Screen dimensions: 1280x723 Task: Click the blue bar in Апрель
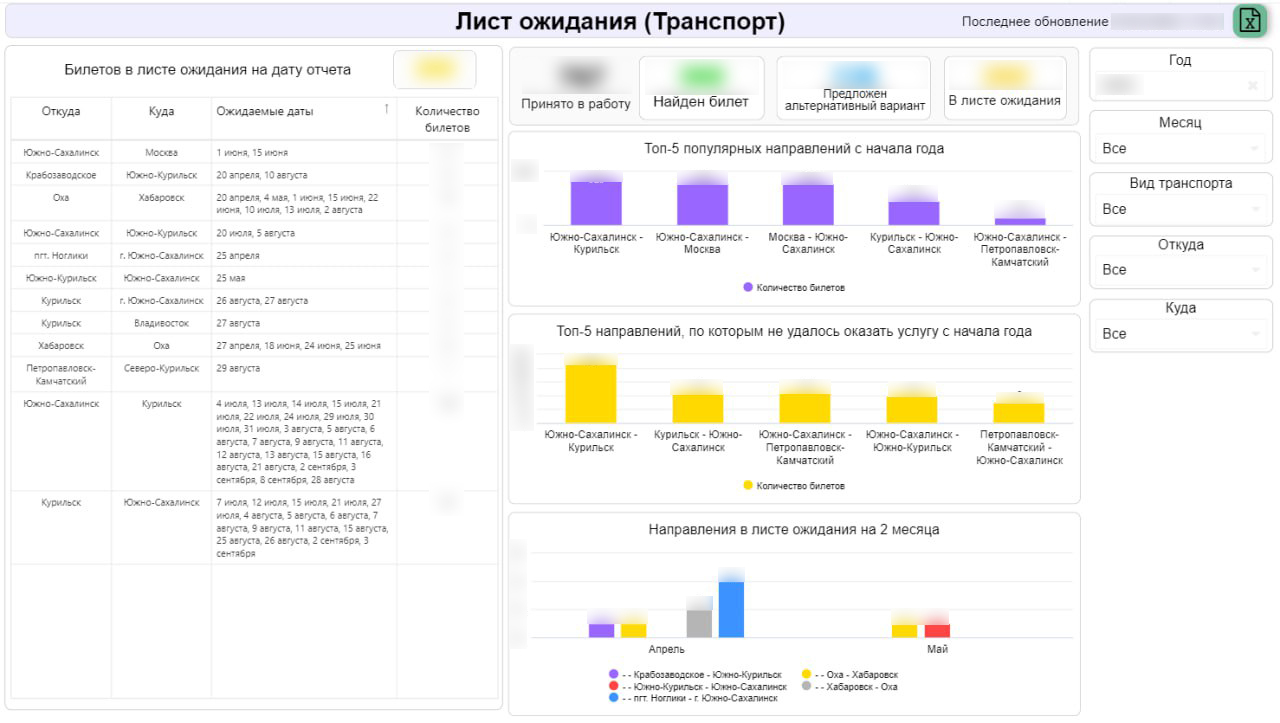point(731,609)
